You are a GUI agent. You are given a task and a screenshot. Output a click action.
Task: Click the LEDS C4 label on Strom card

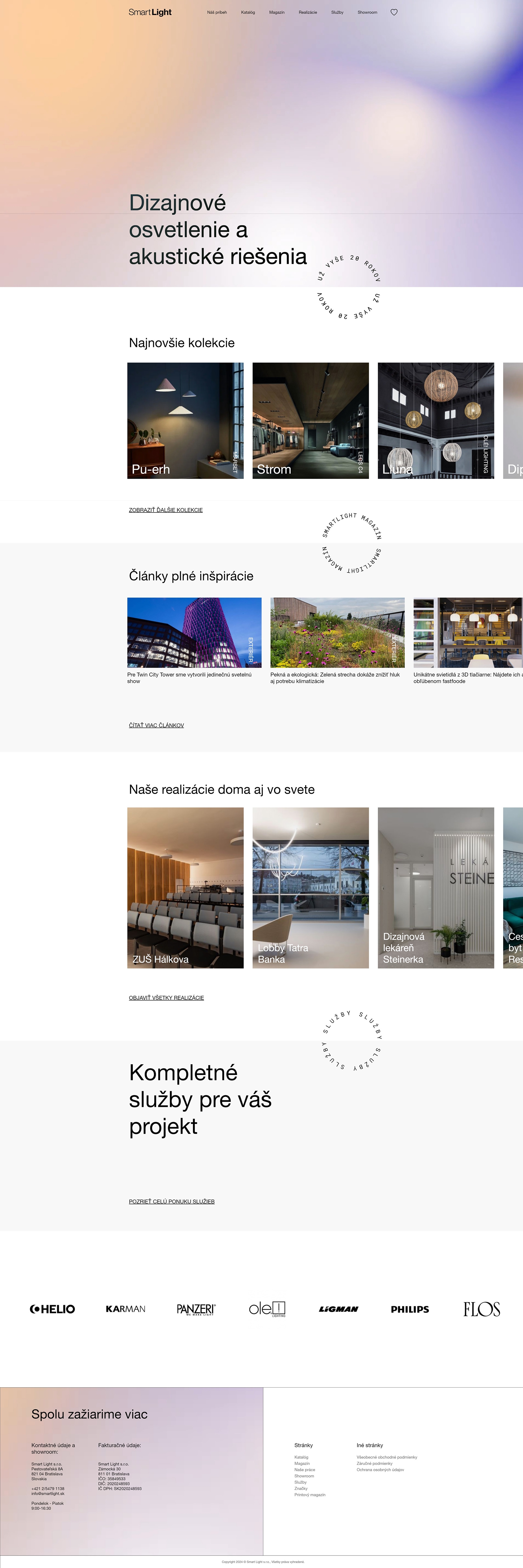click(x=360, y=462)
